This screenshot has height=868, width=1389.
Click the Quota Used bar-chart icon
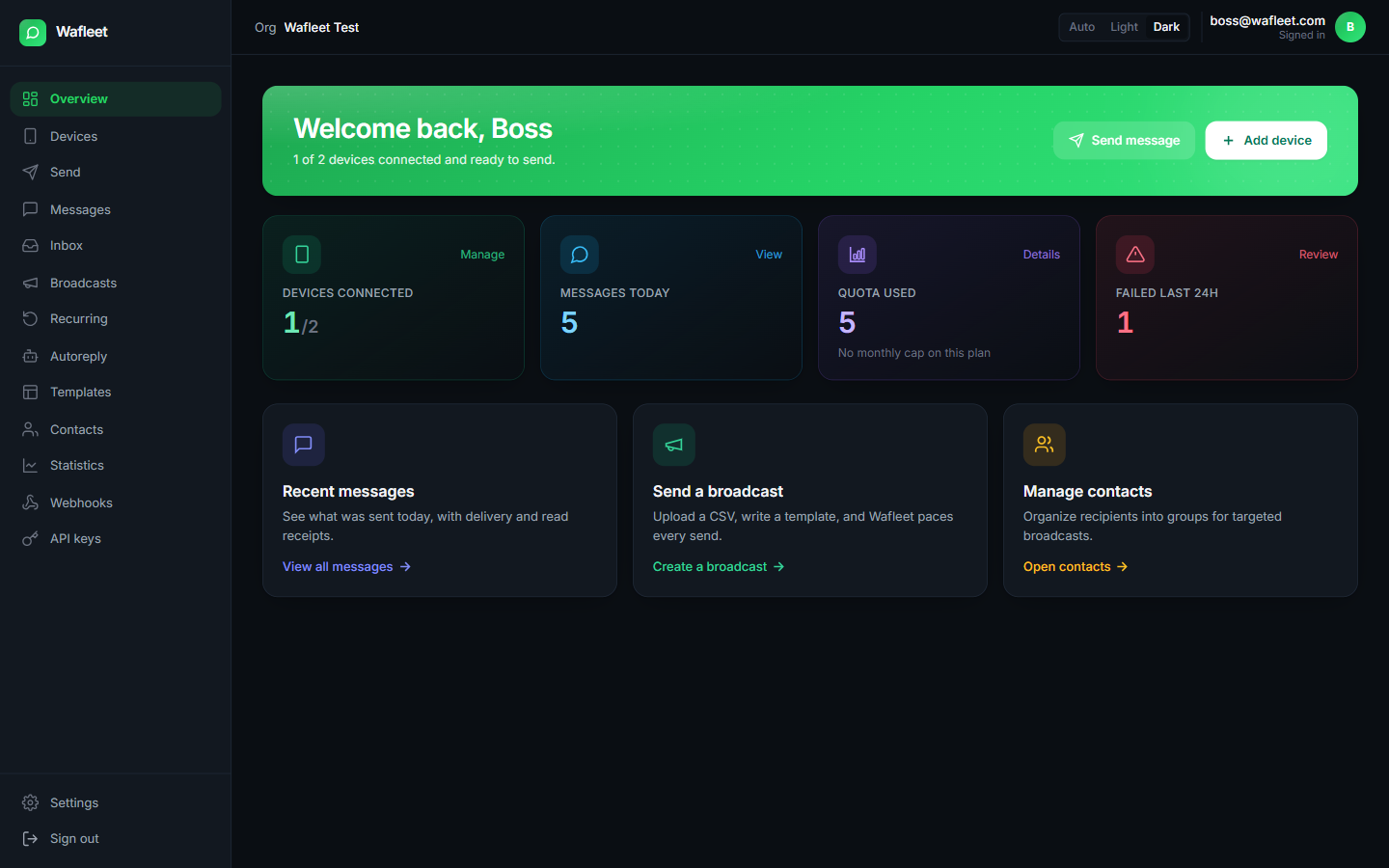858,255
